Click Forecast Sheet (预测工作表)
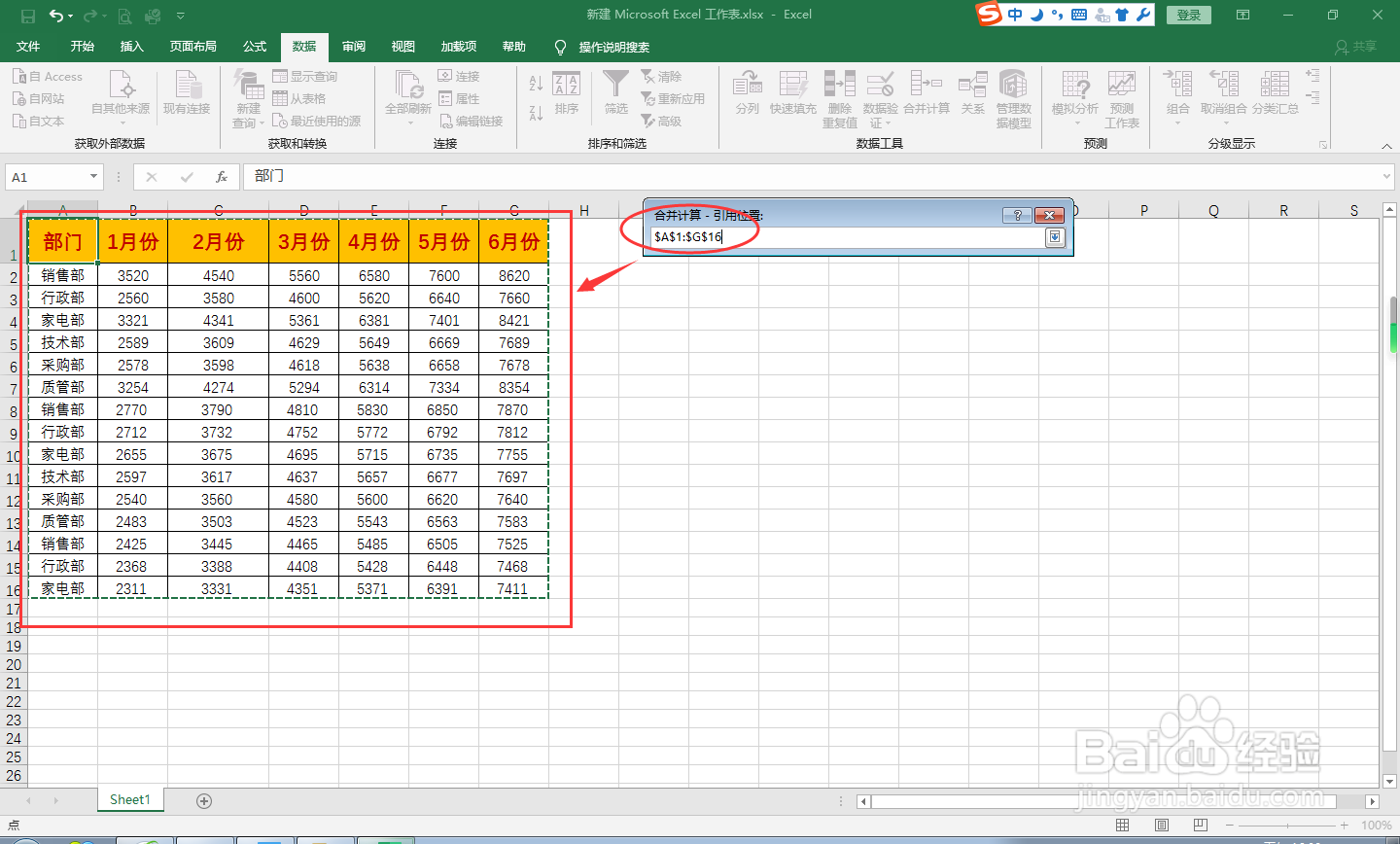The height and width of the screenshot is (844, 1400). (x=1122, y=99)
